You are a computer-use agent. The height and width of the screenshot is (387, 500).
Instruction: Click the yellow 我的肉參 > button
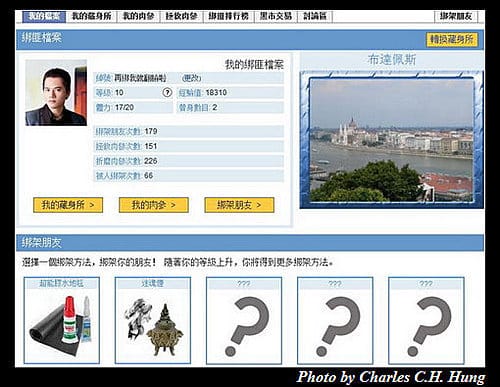154,205
